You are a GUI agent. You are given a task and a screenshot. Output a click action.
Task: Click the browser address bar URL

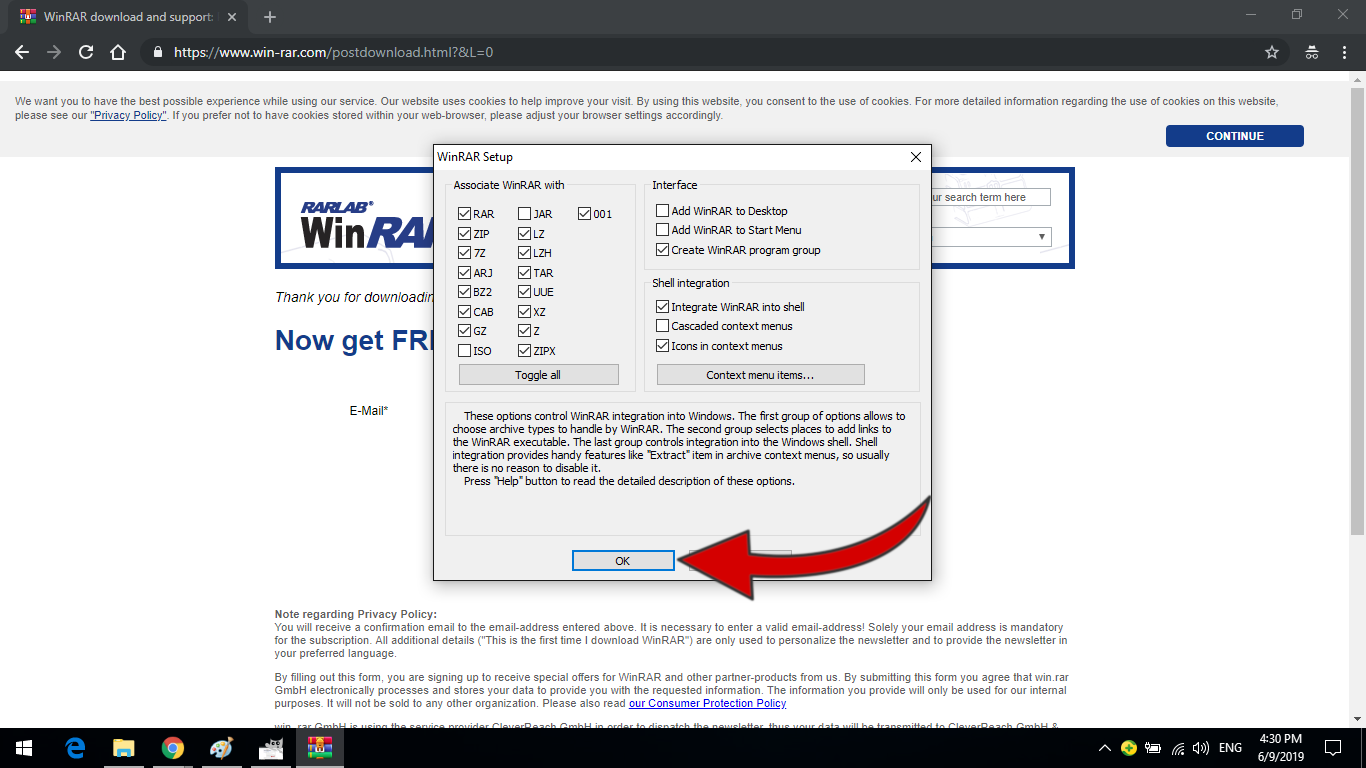(x=333, y=52)
